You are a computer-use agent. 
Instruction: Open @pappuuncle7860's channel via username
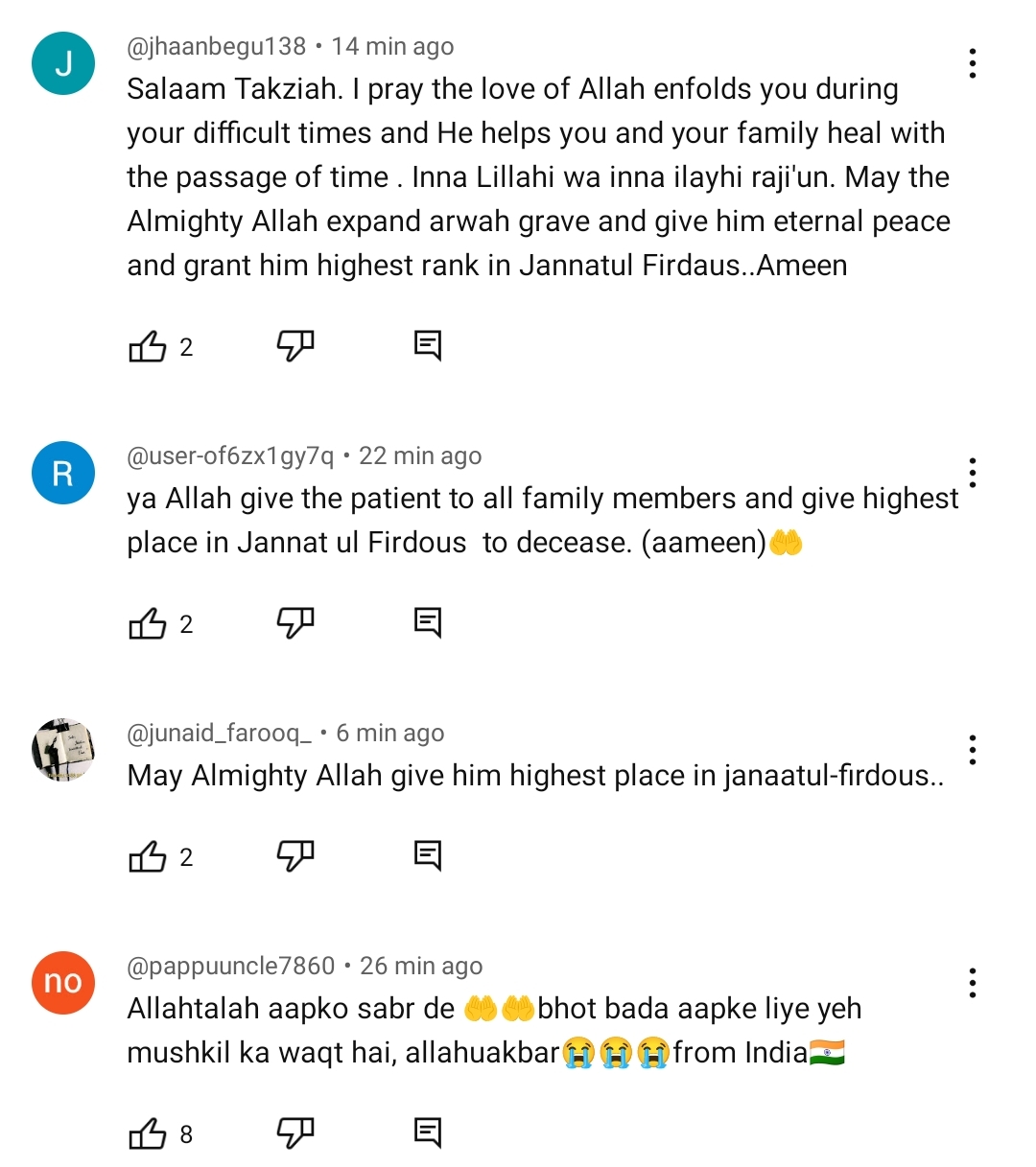pyautogui.click(x=231, y=966)
